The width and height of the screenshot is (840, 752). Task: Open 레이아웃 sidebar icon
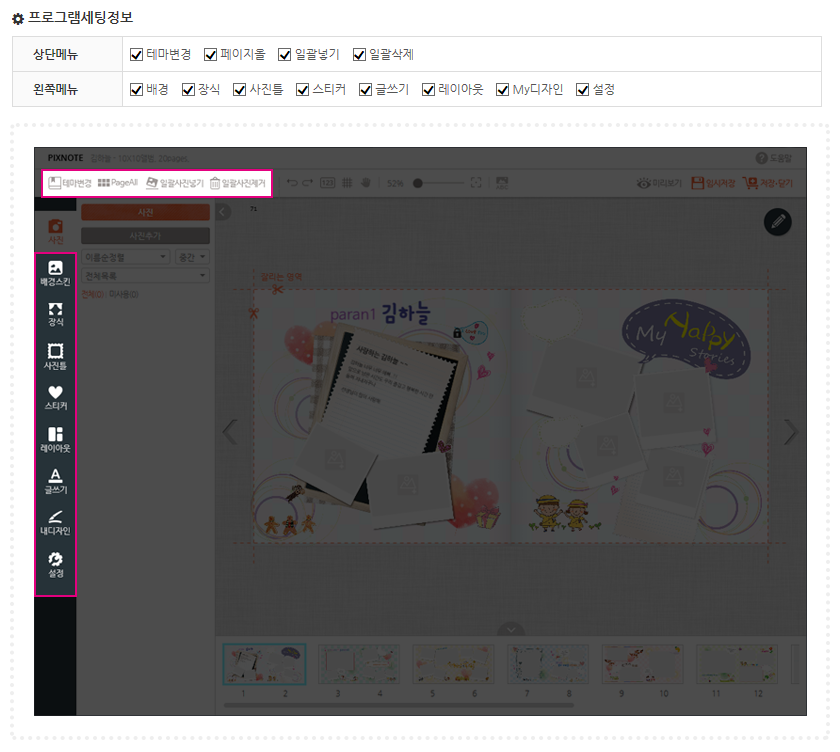point(56,440)
